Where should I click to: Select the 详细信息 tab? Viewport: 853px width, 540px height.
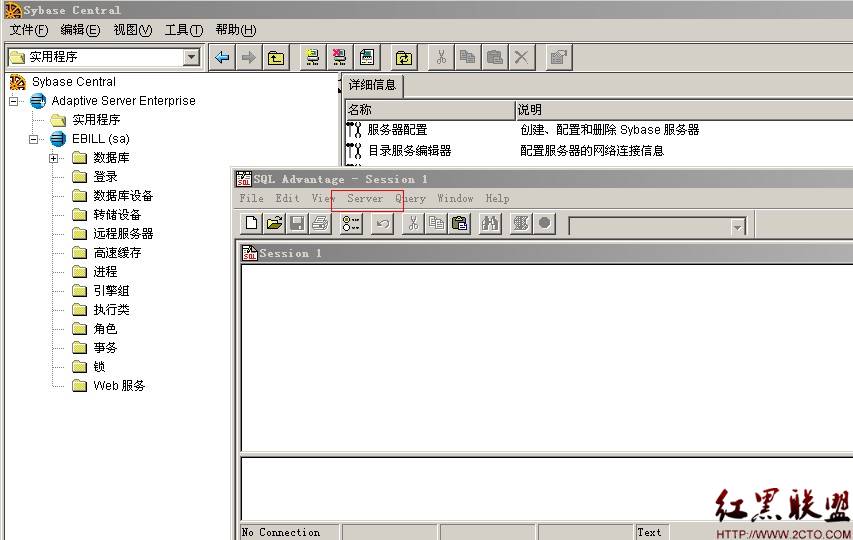point(373,85)
